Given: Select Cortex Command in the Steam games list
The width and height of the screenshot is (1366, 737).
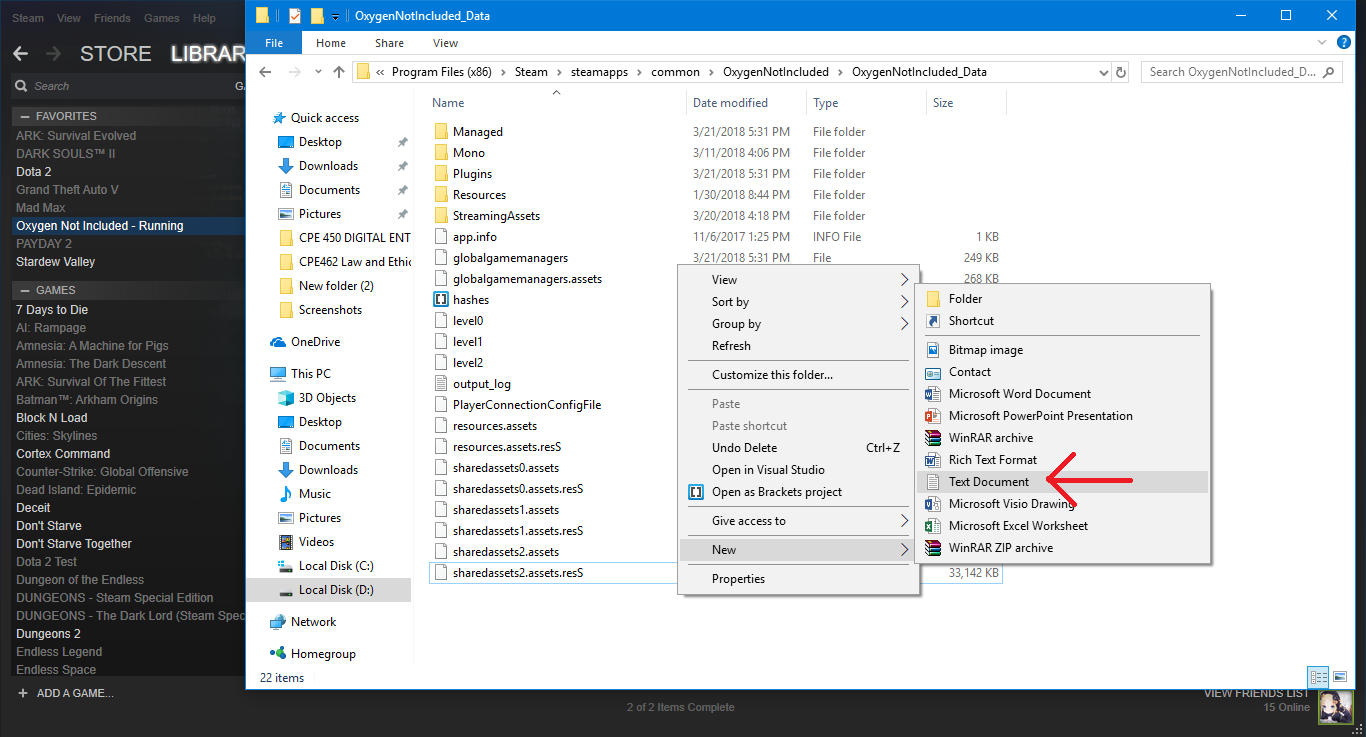Looking at the screenshot, I should (x=63, y=454).
